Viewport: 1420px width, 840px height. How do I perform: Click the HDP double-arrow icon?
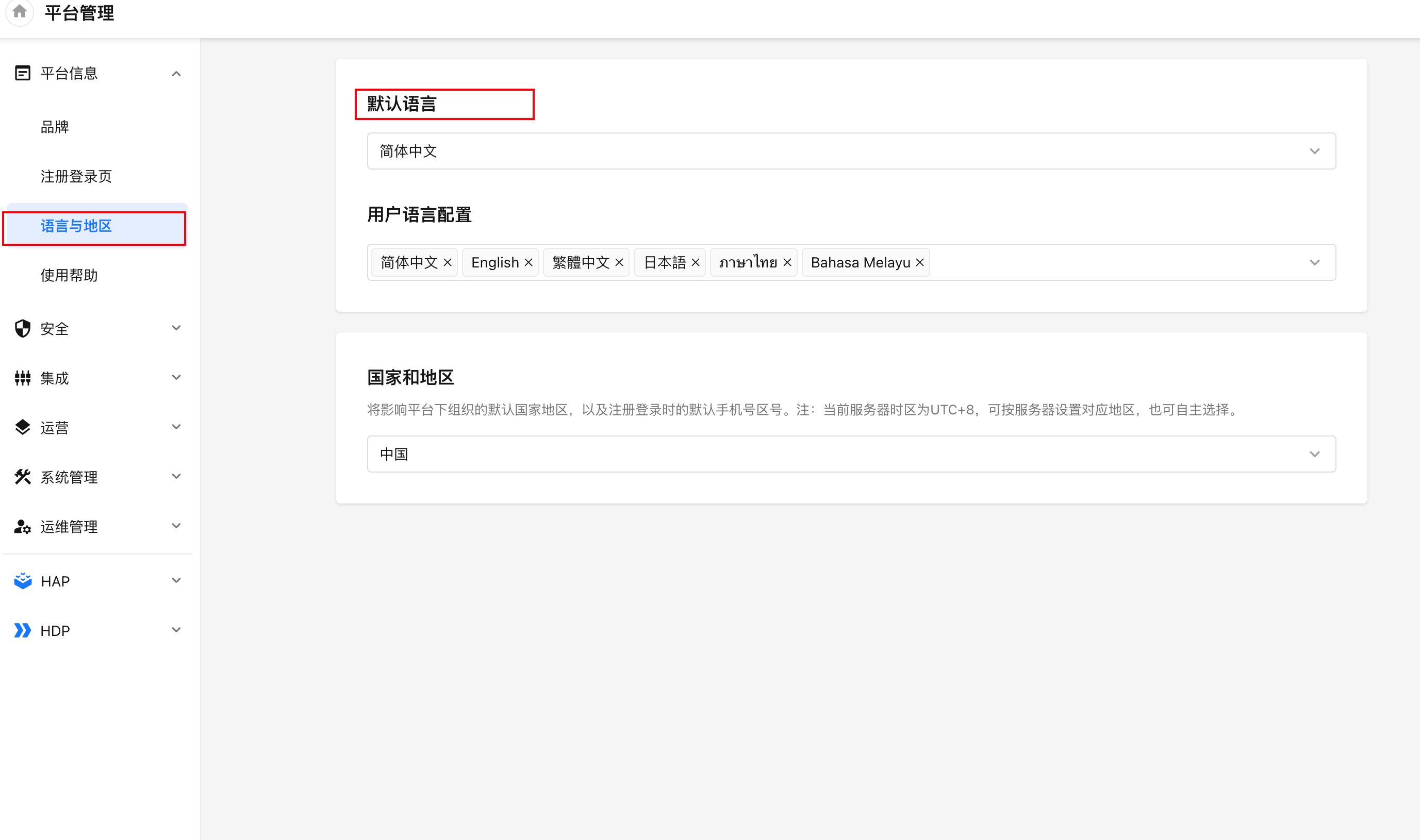23,630
